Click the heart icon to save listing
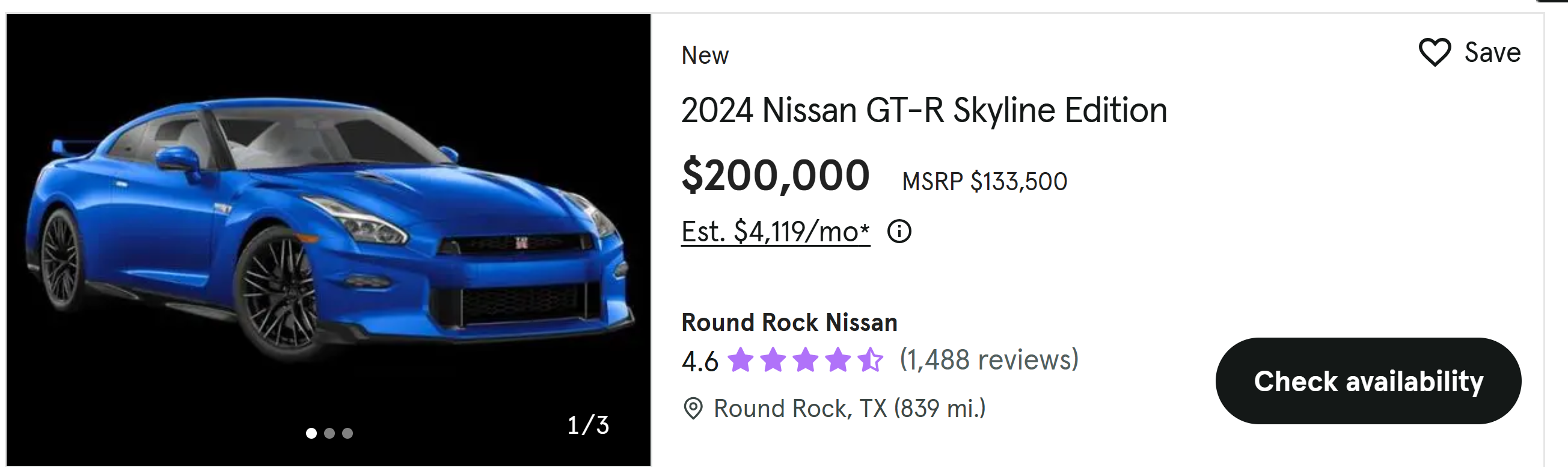 pyautogui.click(x=1434, y=52)
